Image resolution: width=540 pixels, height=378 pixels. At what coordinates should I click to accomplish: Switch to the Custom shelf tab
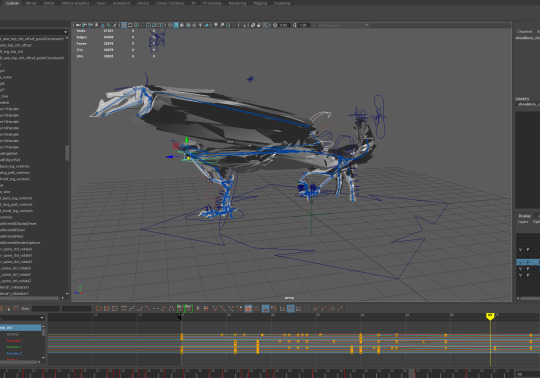coord(12,3)
